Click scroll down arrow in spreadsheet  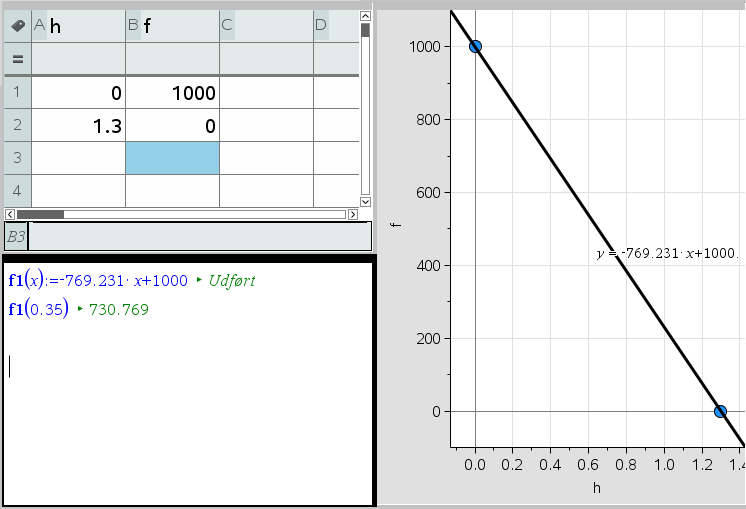pos(365,200)
